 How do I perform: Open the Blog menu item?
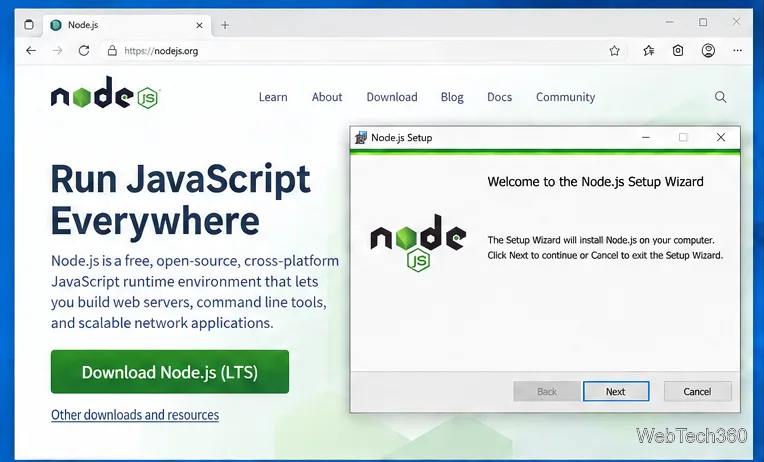tap(452, 97)
